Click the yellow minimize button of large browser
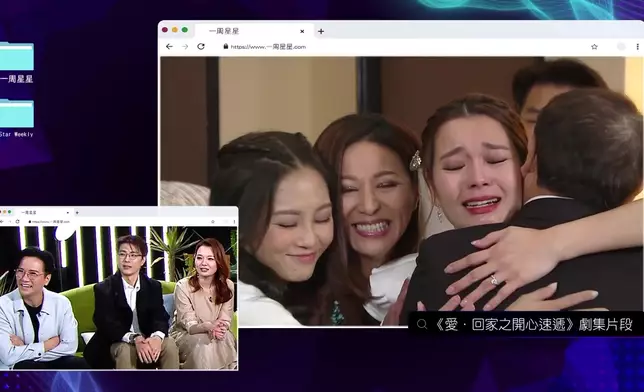644x392 pixels. 175,30
